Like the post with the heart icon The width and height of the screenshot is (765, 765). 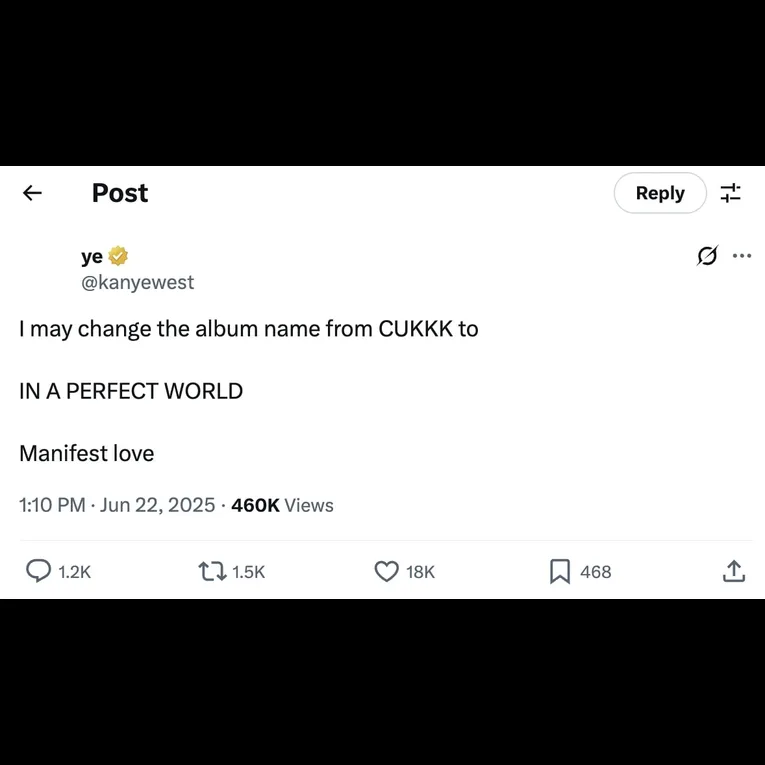[386, 571]
